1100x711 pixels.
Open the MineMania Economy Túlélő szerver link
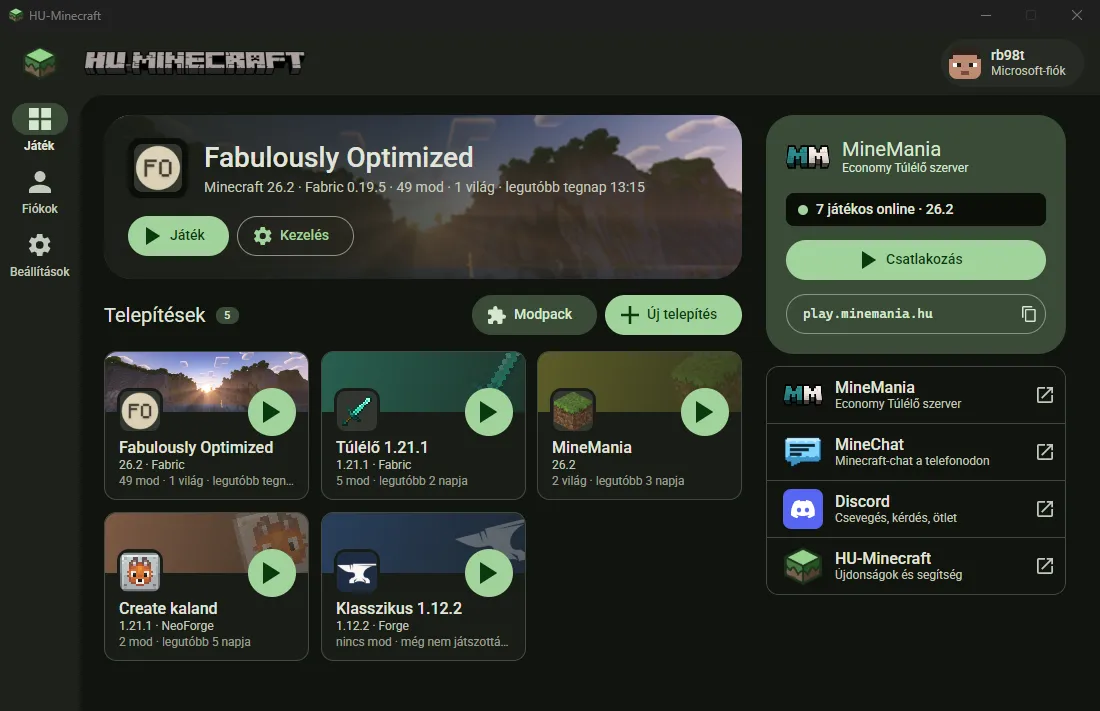pos(915,395)
